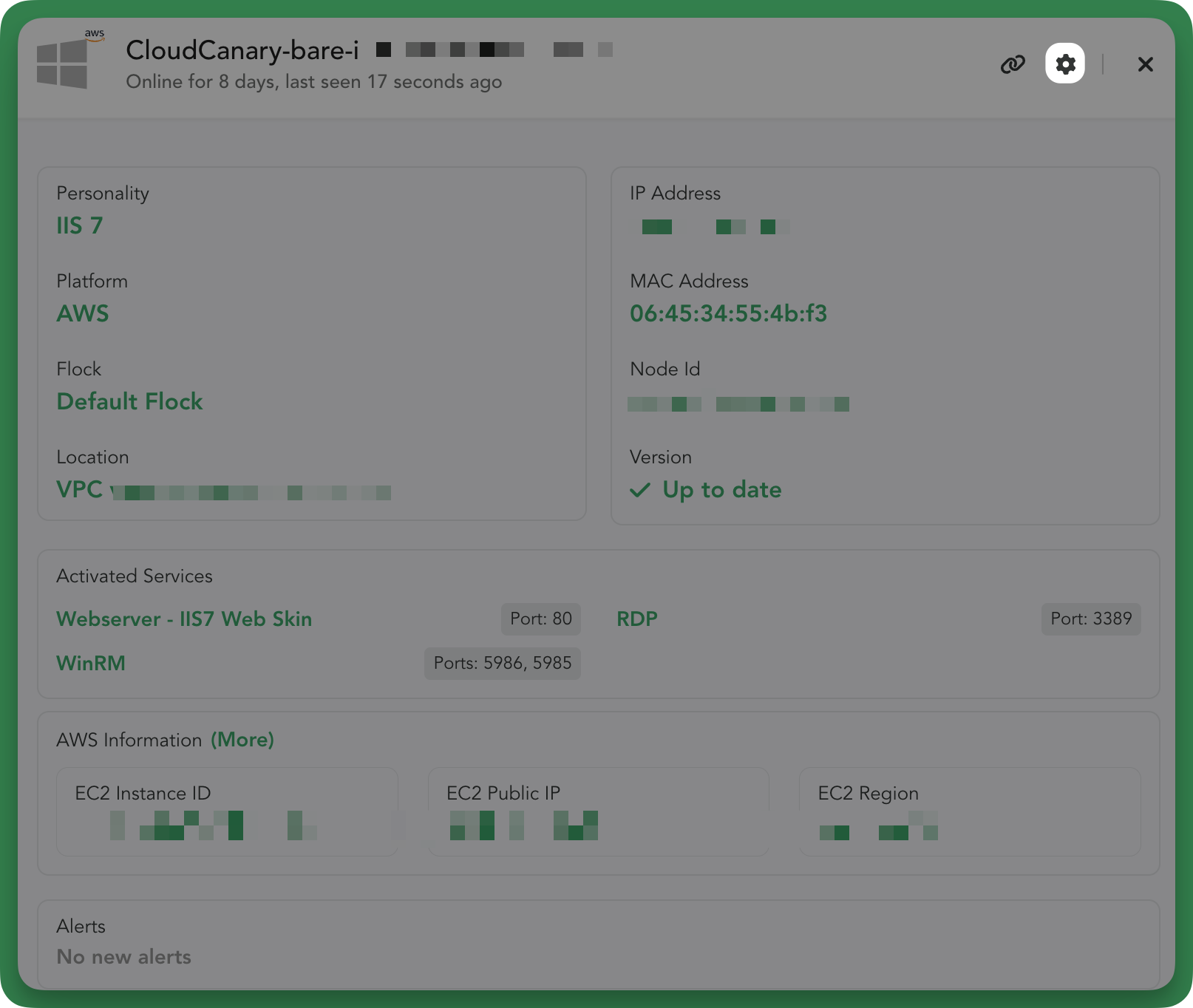
Task: Click the VPC location value
Action: click(x=224, y=490)
